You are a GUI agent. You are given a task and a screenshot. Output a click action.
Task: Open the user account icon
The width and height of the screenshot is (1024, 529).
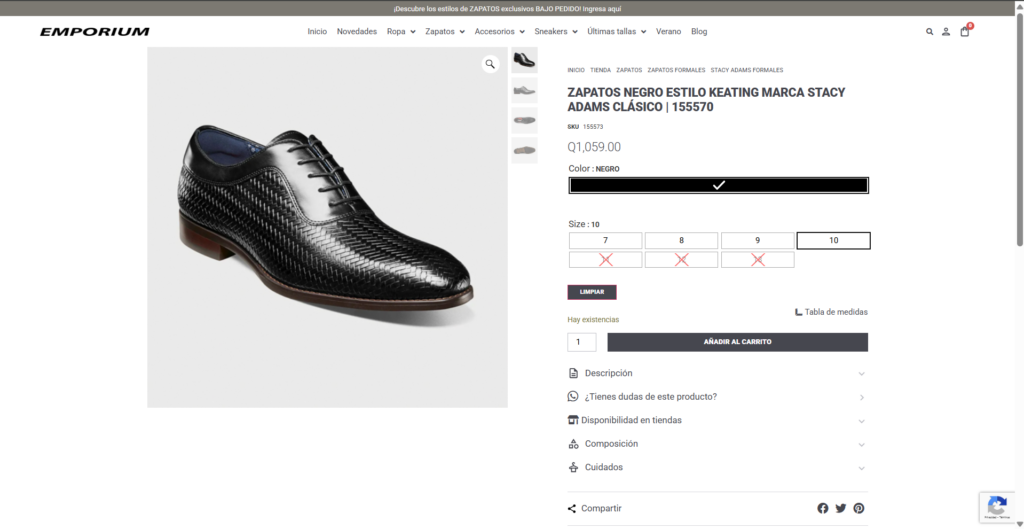[x=946, y=31]
